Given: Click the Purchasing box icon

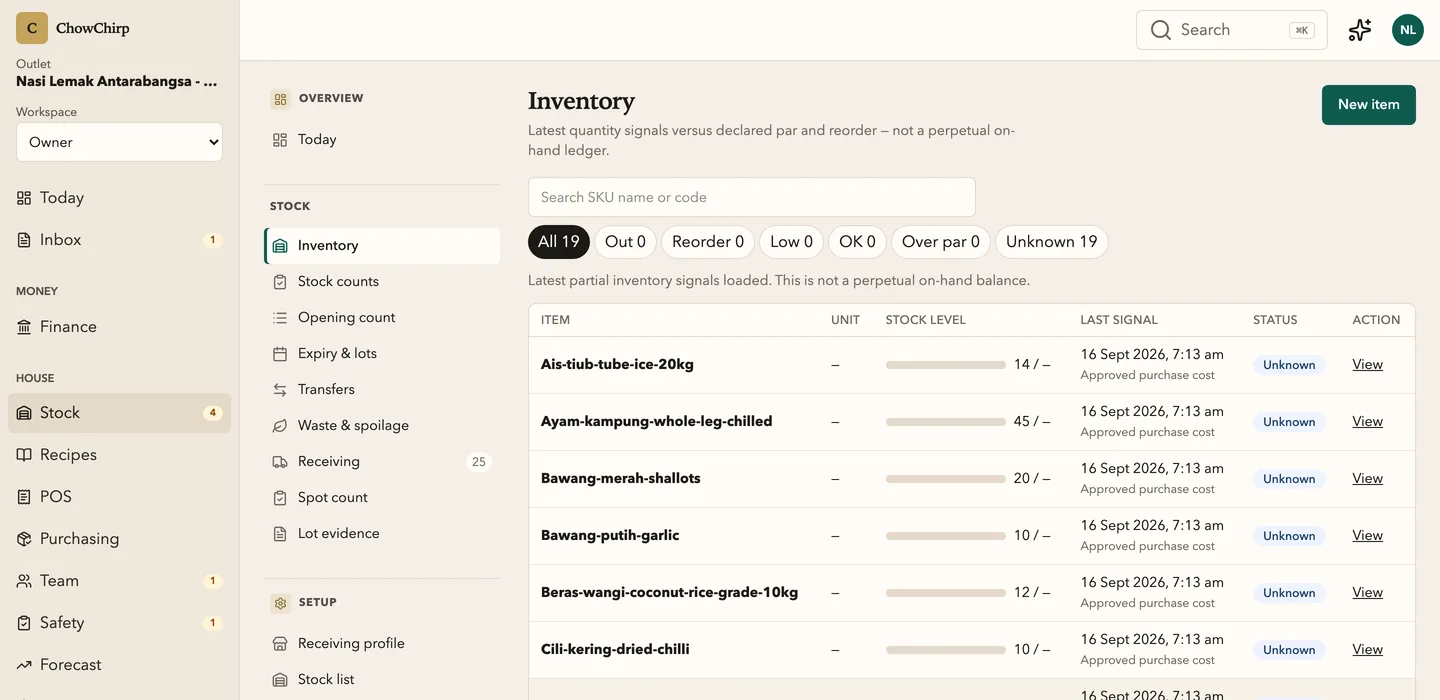Looking at the screenshot, I should (24, 539).
